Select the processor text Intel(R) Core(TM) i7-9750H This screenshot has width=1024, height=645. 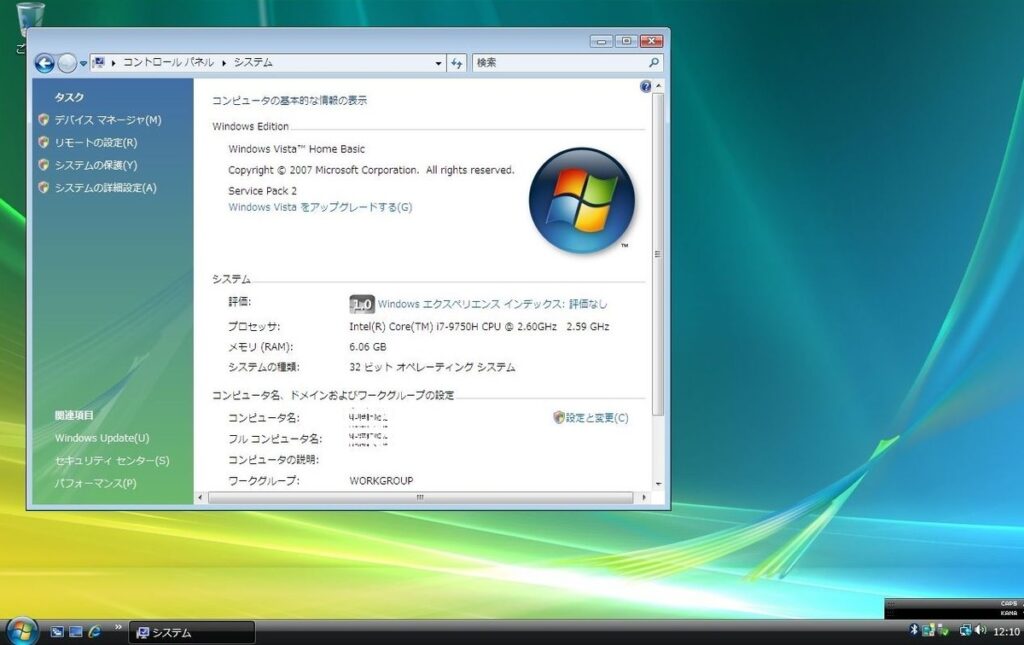coord(414,326)
